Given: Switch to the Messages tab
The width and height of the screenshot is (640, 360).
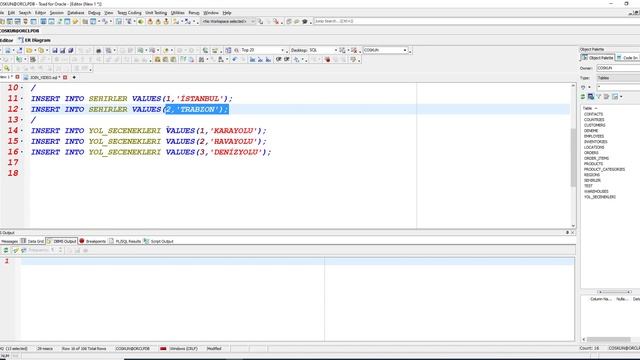Looking at the screenshot, I should coord(9,241).
